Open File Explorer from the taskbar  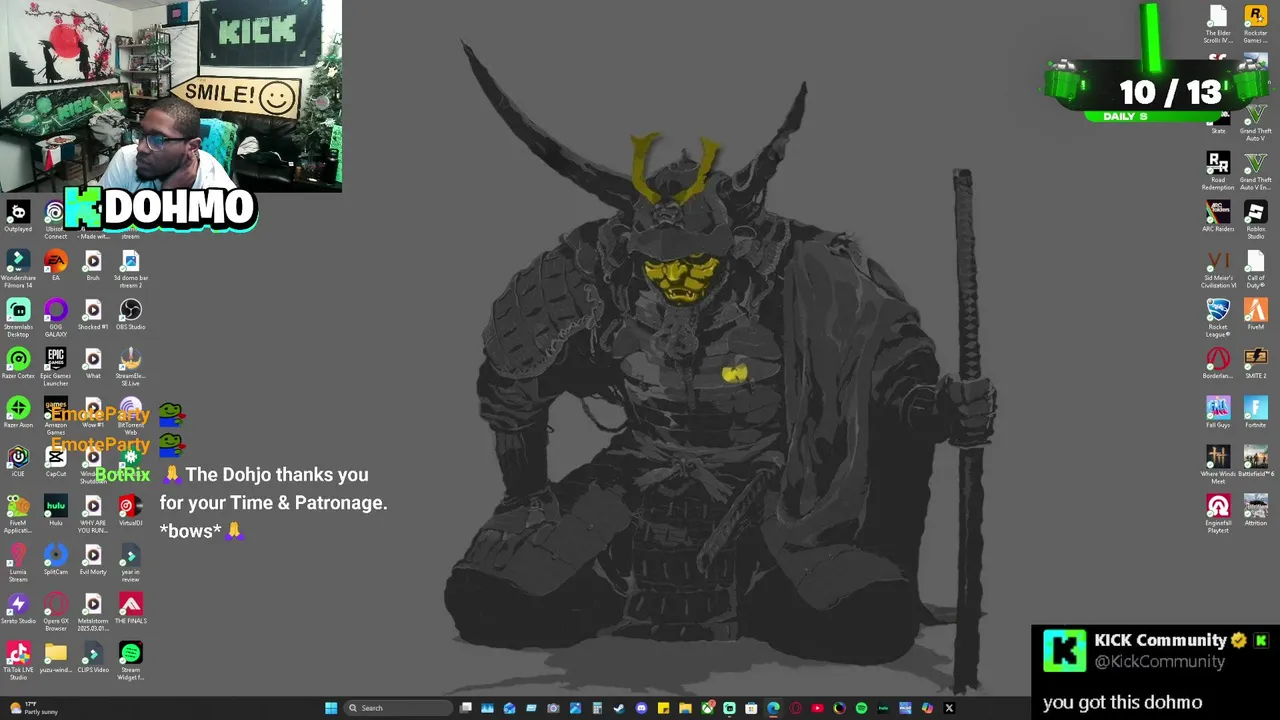pyautogui.click(x=685, y=708)
